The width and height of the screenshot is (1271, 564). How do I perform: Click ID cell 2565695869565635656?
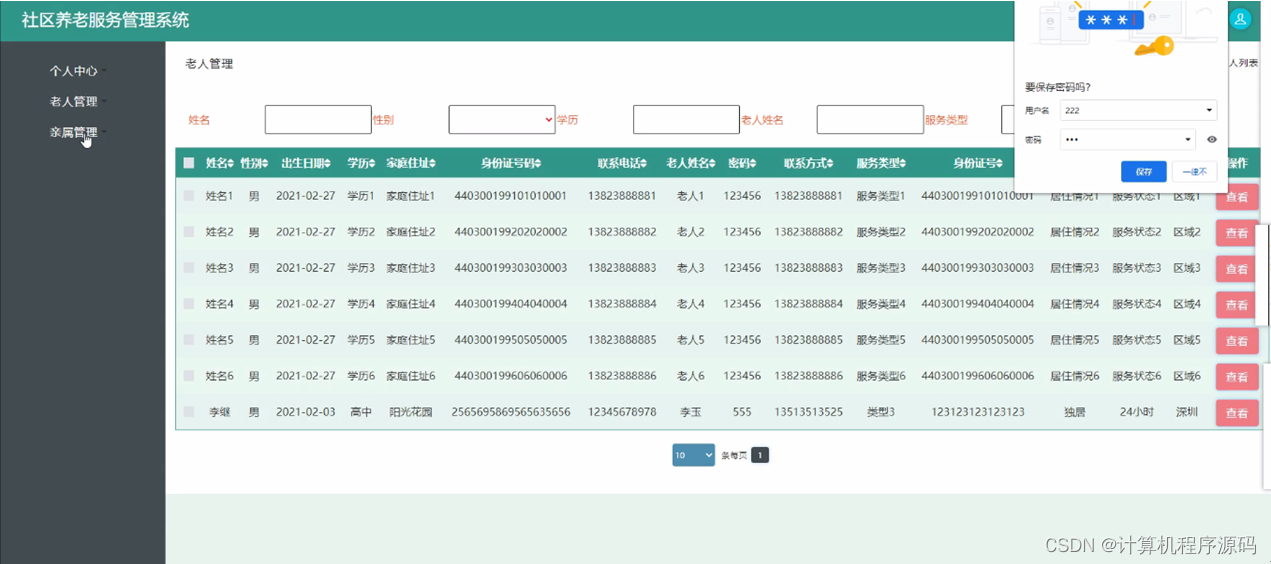point(511,412)
